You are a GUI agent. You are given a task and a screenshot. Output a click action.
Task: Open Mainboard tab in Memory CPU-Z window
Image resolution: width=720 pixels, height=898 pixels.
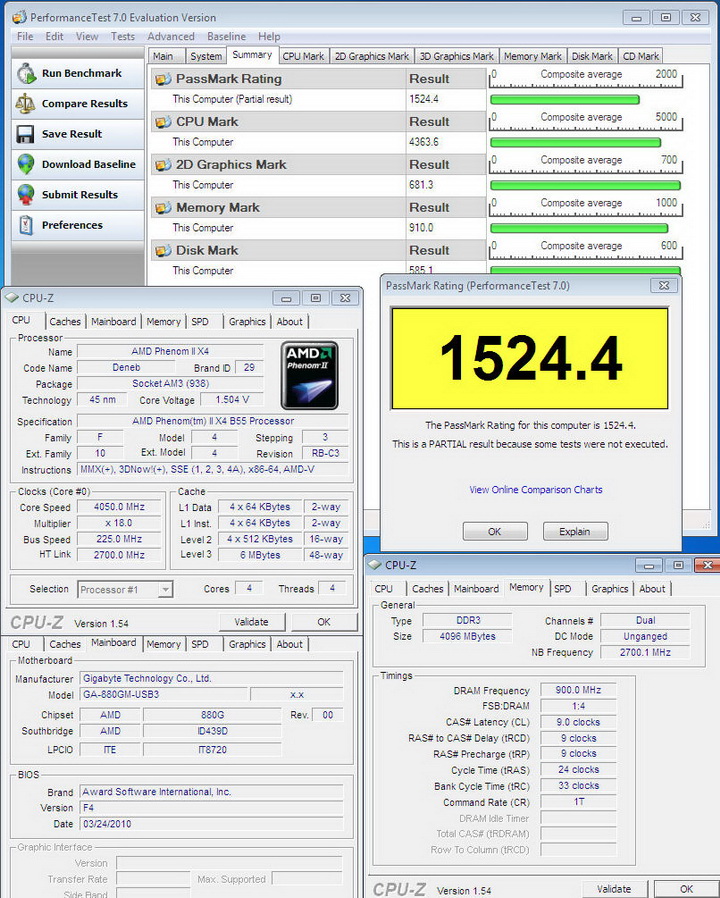476,588
